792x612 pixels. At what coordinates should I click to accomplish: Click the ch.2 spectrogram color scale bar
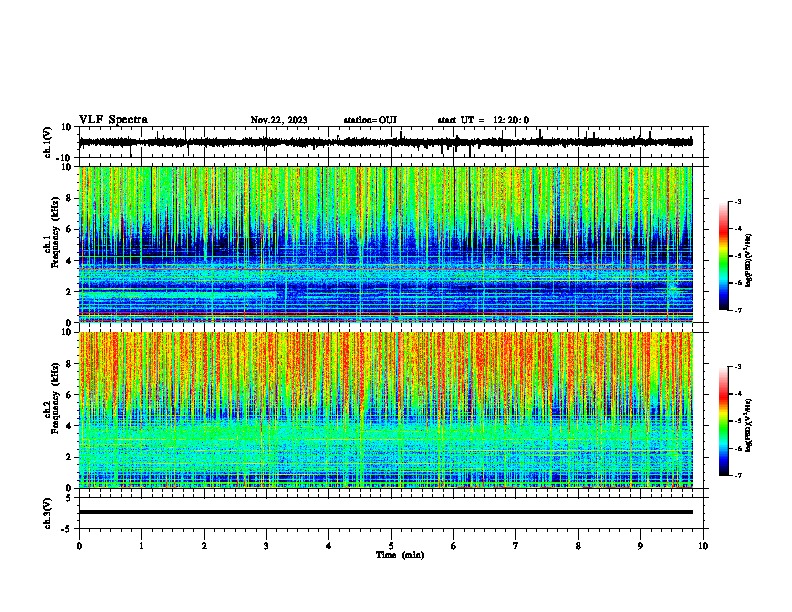[x=724, y=421]
